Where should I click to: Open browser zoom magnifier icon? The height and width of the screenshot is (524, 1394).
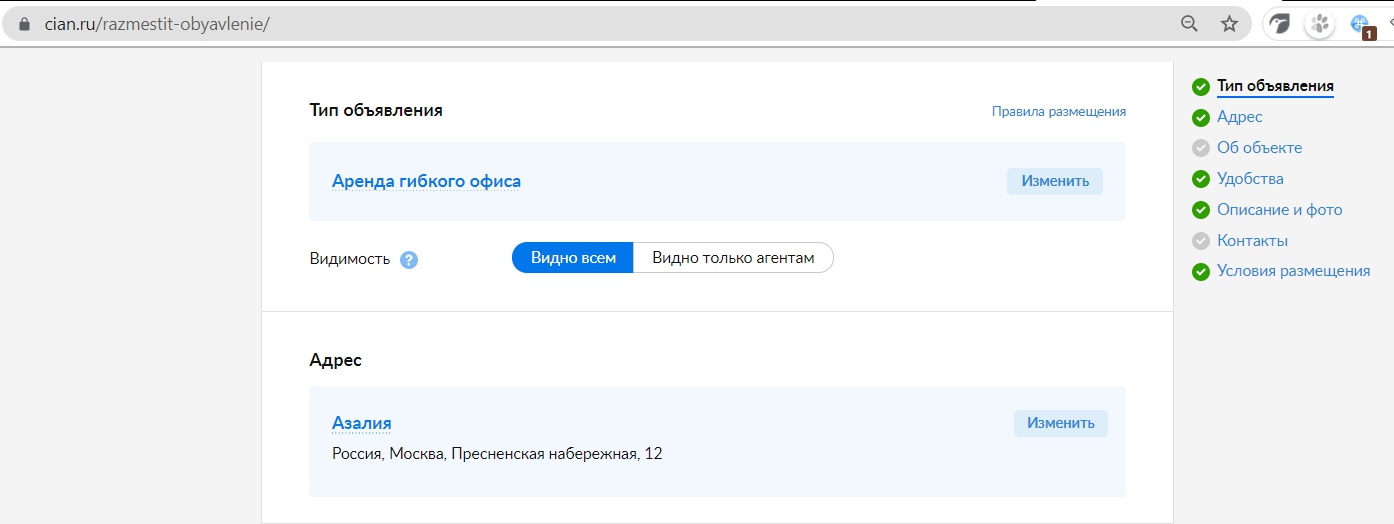coord(1189,24)
